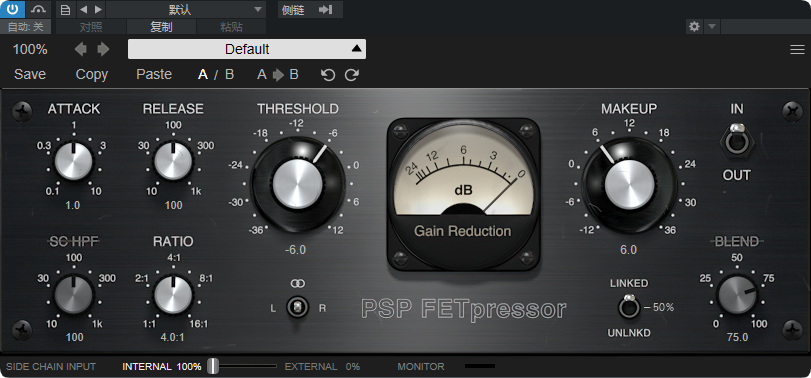Click the EXTERNAL 0% label

pos(322,367)
